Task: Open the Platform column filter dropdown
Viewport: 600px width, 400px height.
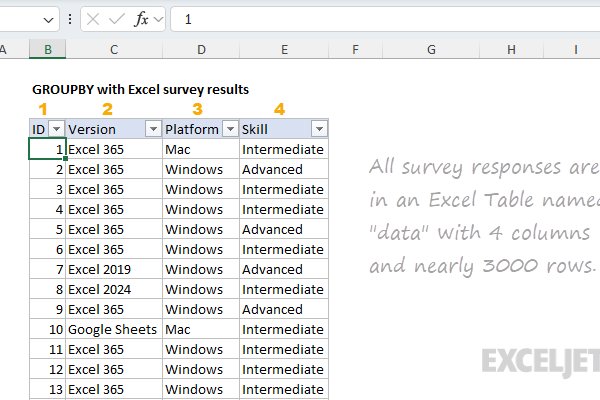Action: (230, 129)
